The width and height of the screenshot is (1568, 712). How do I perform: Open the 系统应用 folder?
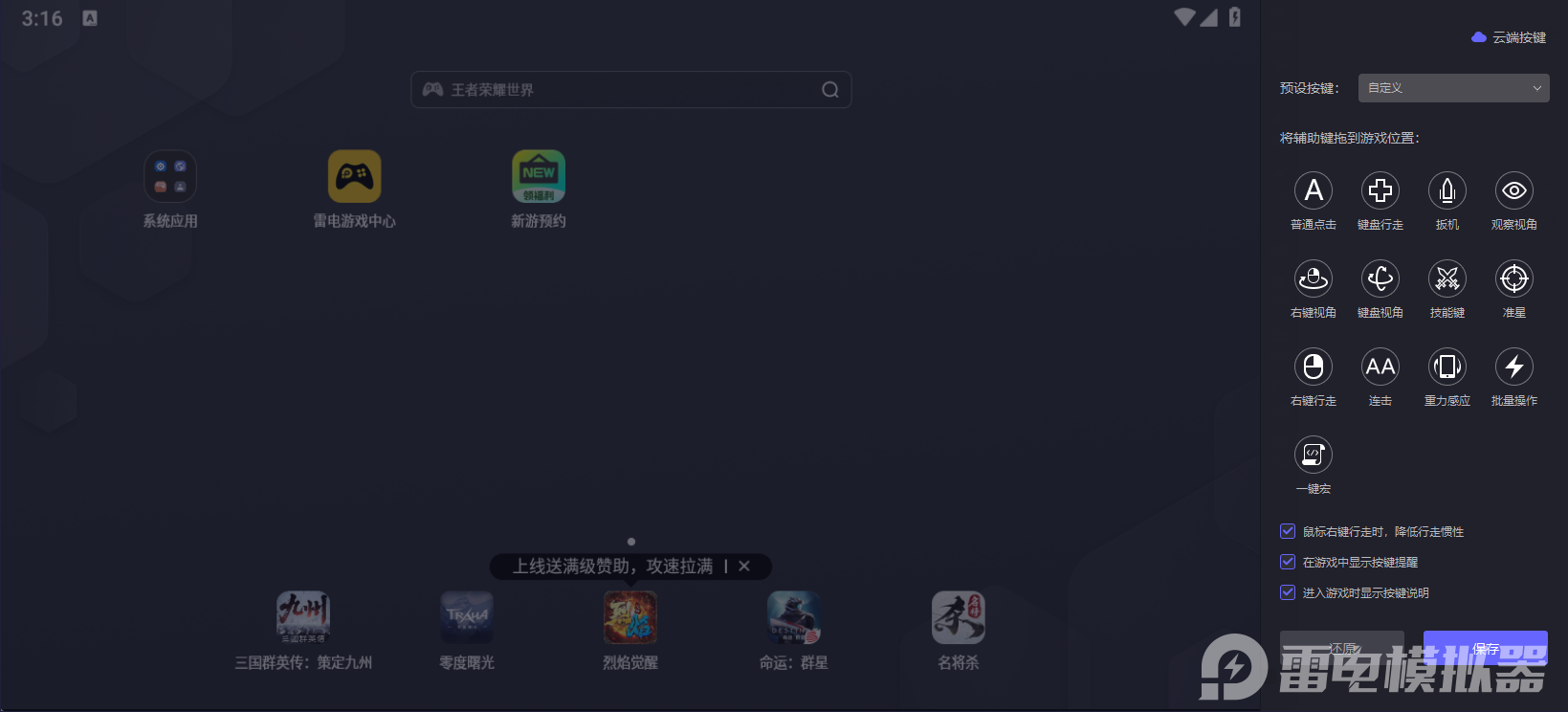170,177
